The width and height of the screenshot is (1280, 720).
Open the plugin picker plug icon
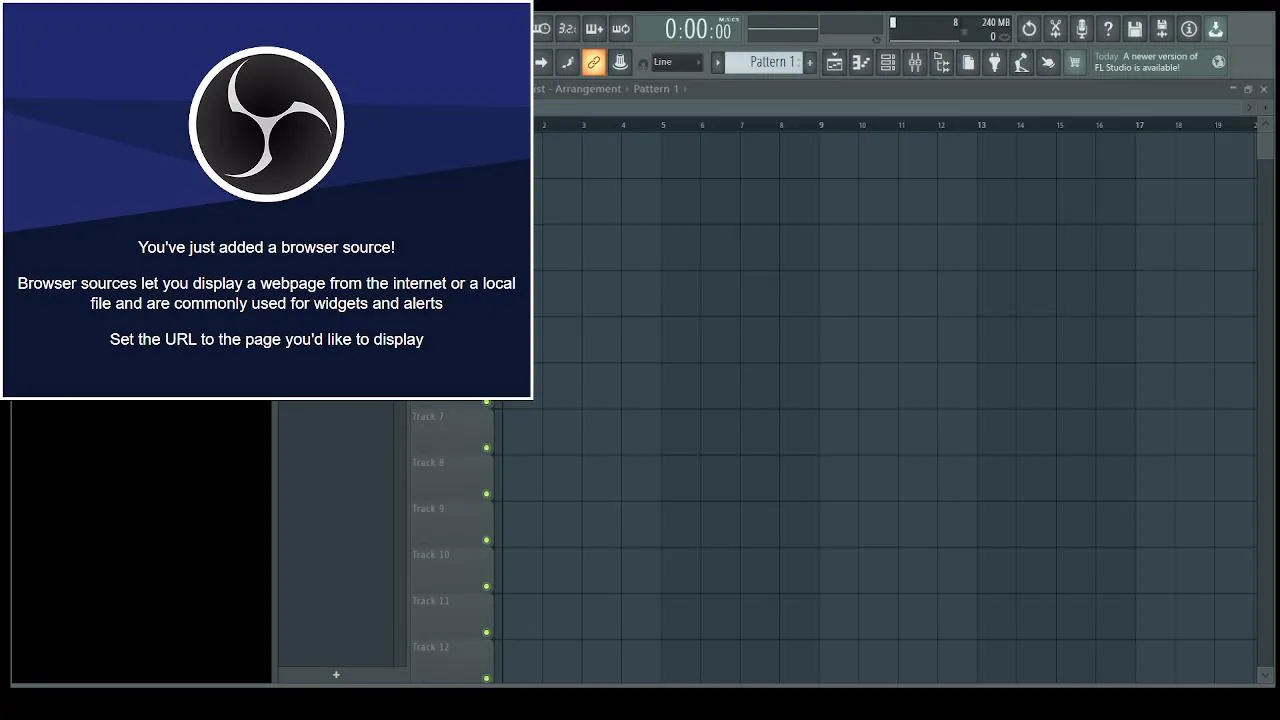(x=995, y=62)
